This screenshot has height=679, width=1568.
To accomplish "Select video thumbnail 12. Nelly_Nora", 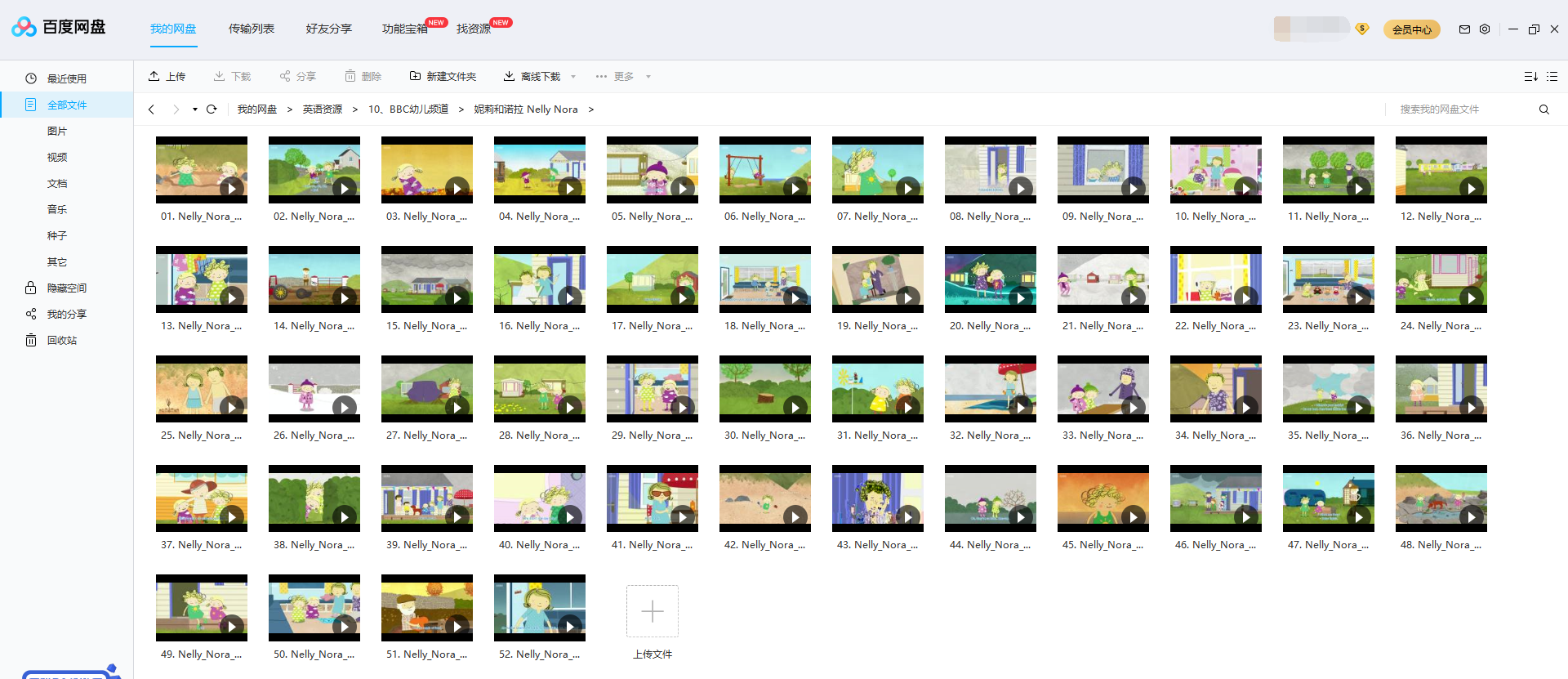I will click(1441, 170).
